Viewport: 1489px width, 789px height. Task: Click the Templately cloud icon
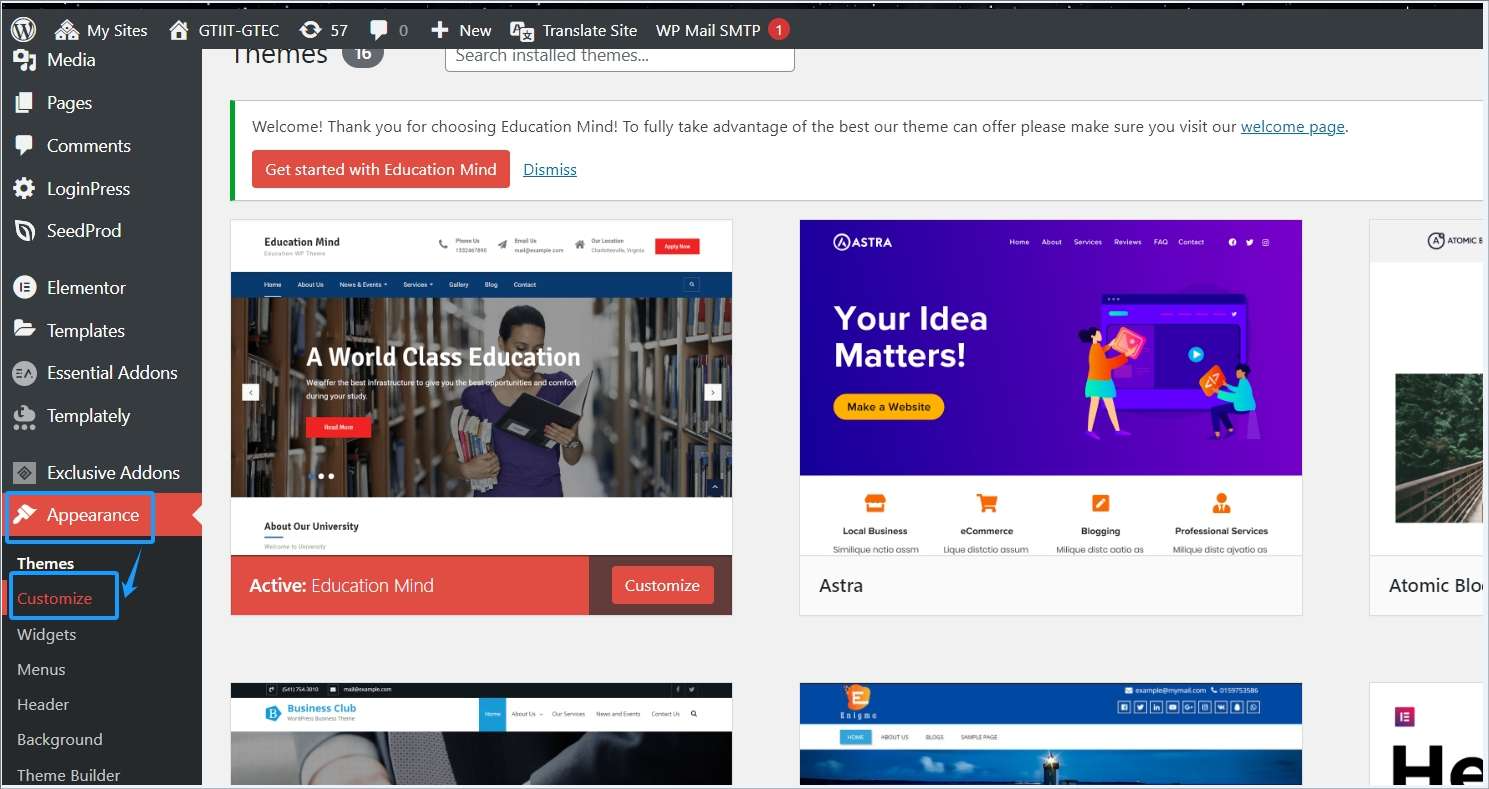click(x=24, y=416)
